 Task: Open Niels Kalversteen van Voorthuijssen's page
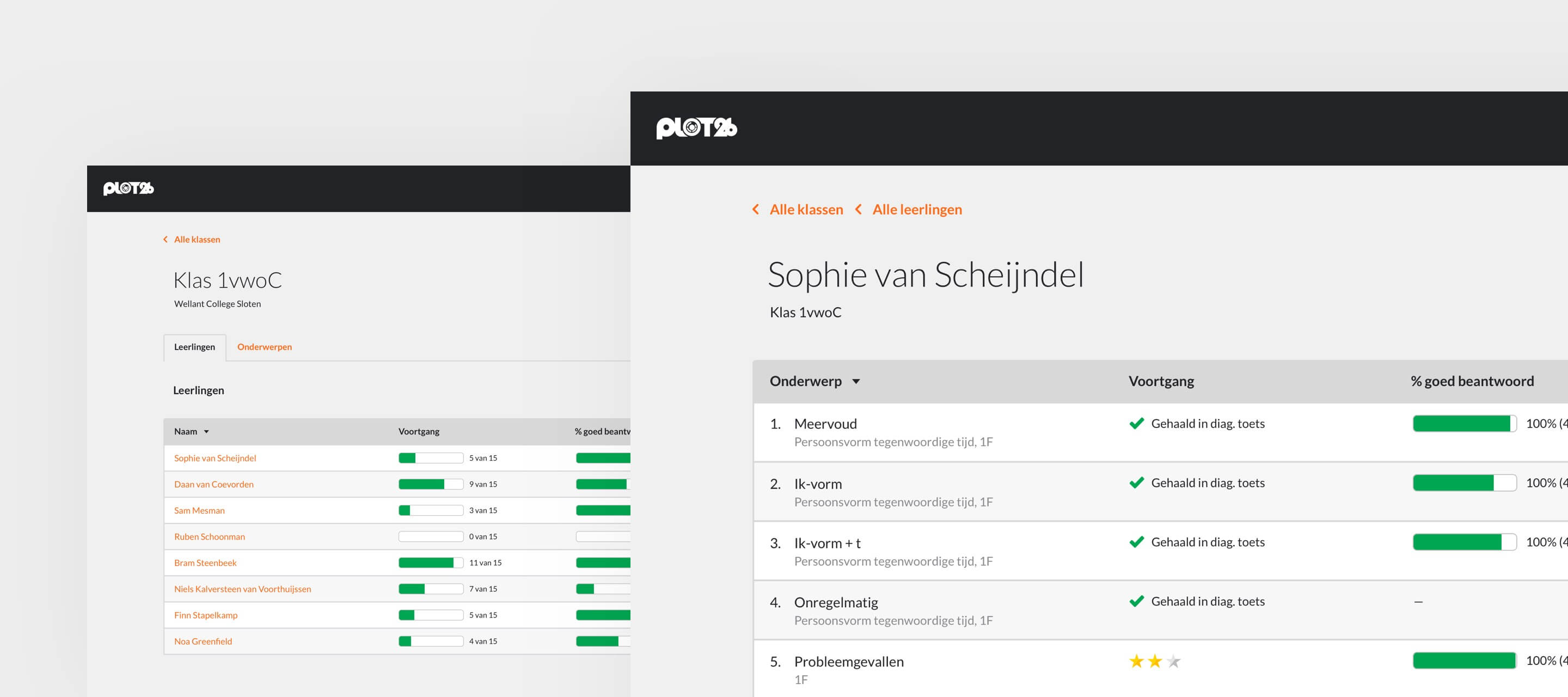coord(242,589)
